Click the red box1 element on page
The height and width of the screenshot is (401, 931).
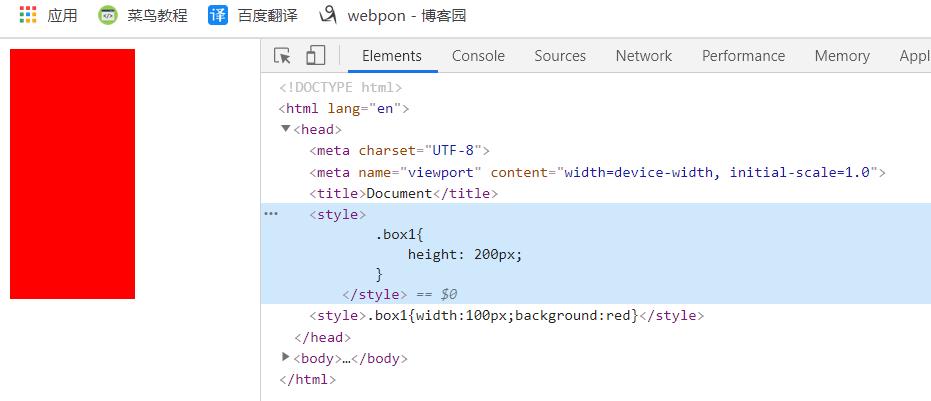click(72, 173)
